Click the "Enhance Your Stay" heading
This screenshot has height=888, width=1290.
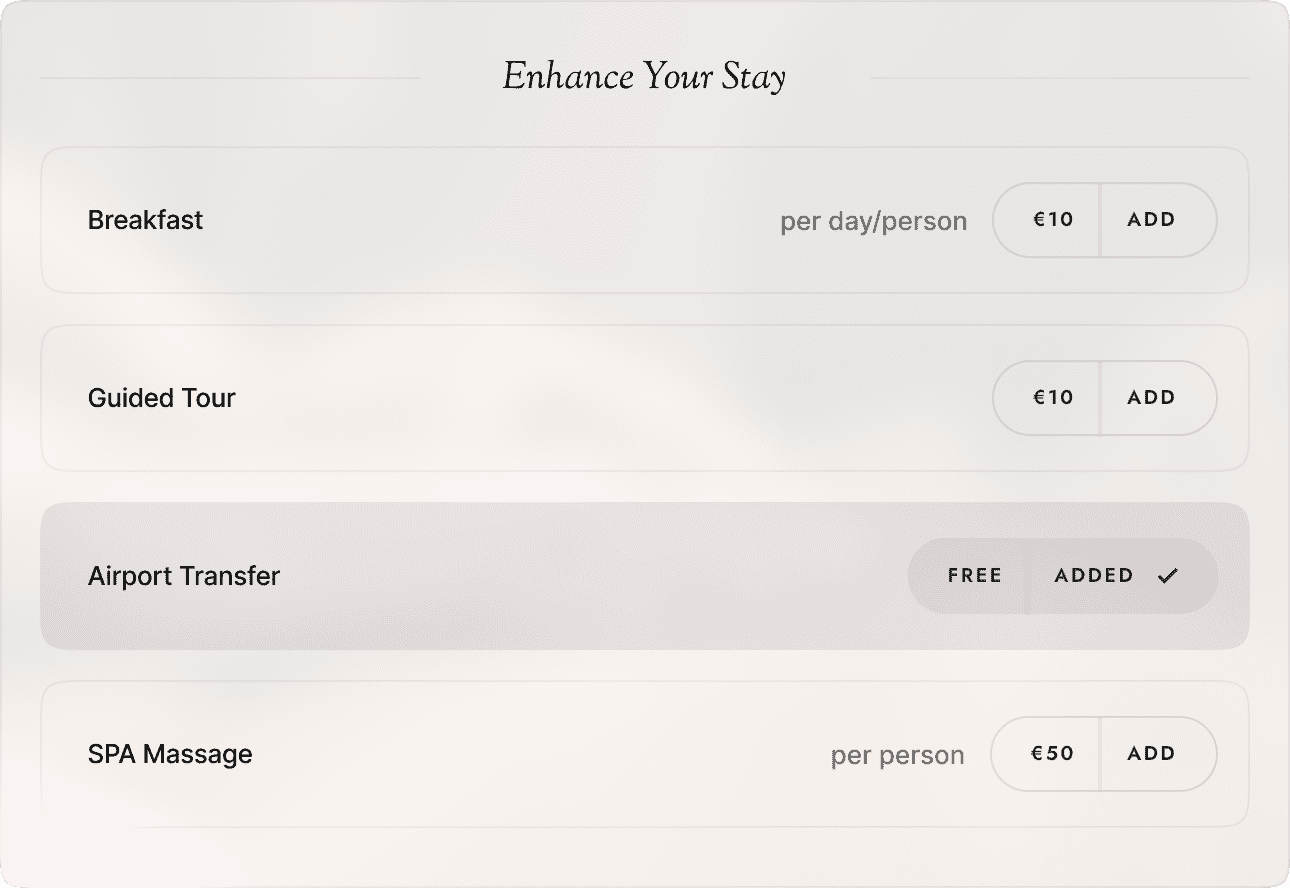pyautogui.click(x=644, y=77)
